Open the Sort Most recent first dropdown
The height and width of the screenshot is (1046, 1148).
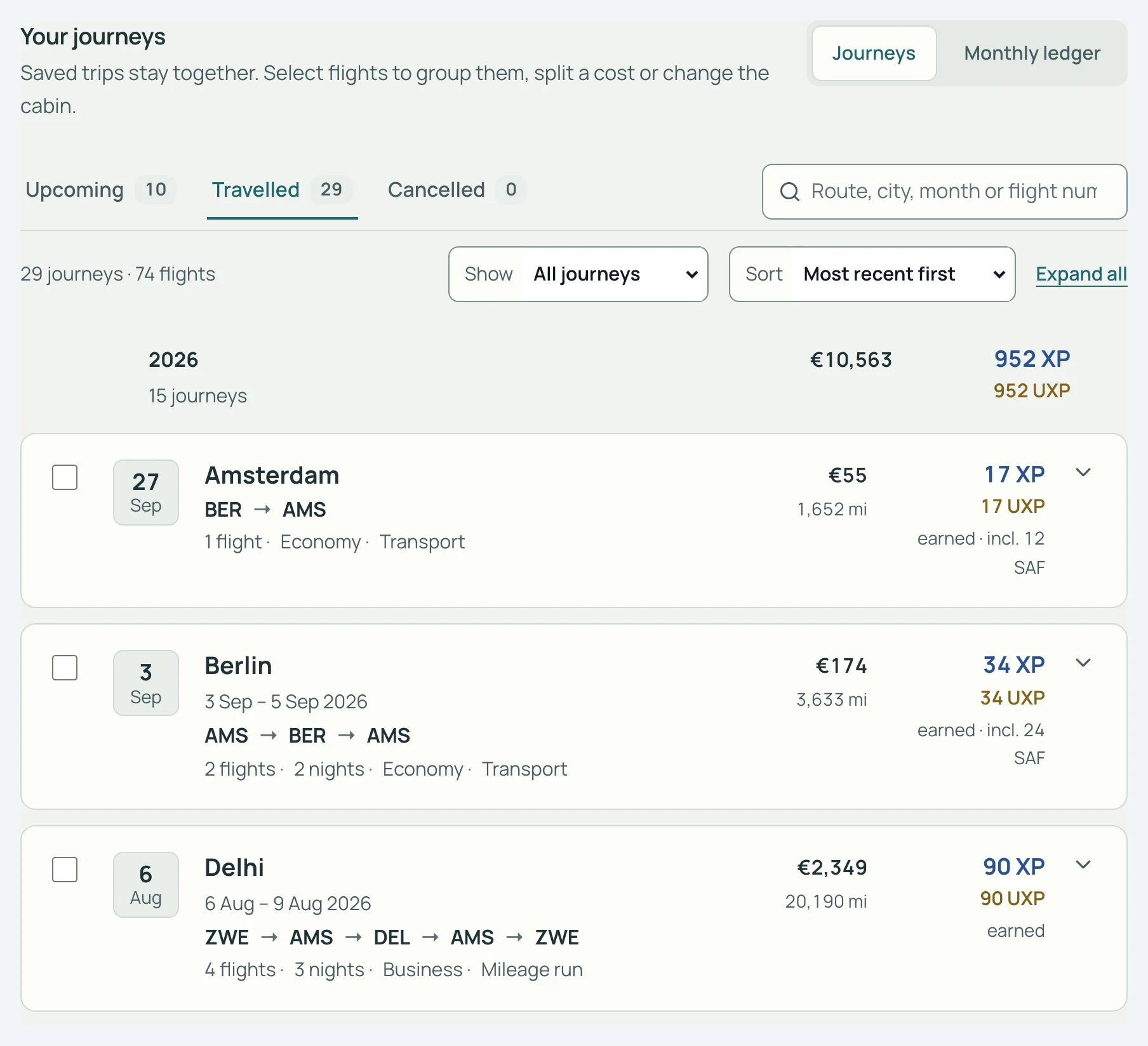[x=872, y=274]
